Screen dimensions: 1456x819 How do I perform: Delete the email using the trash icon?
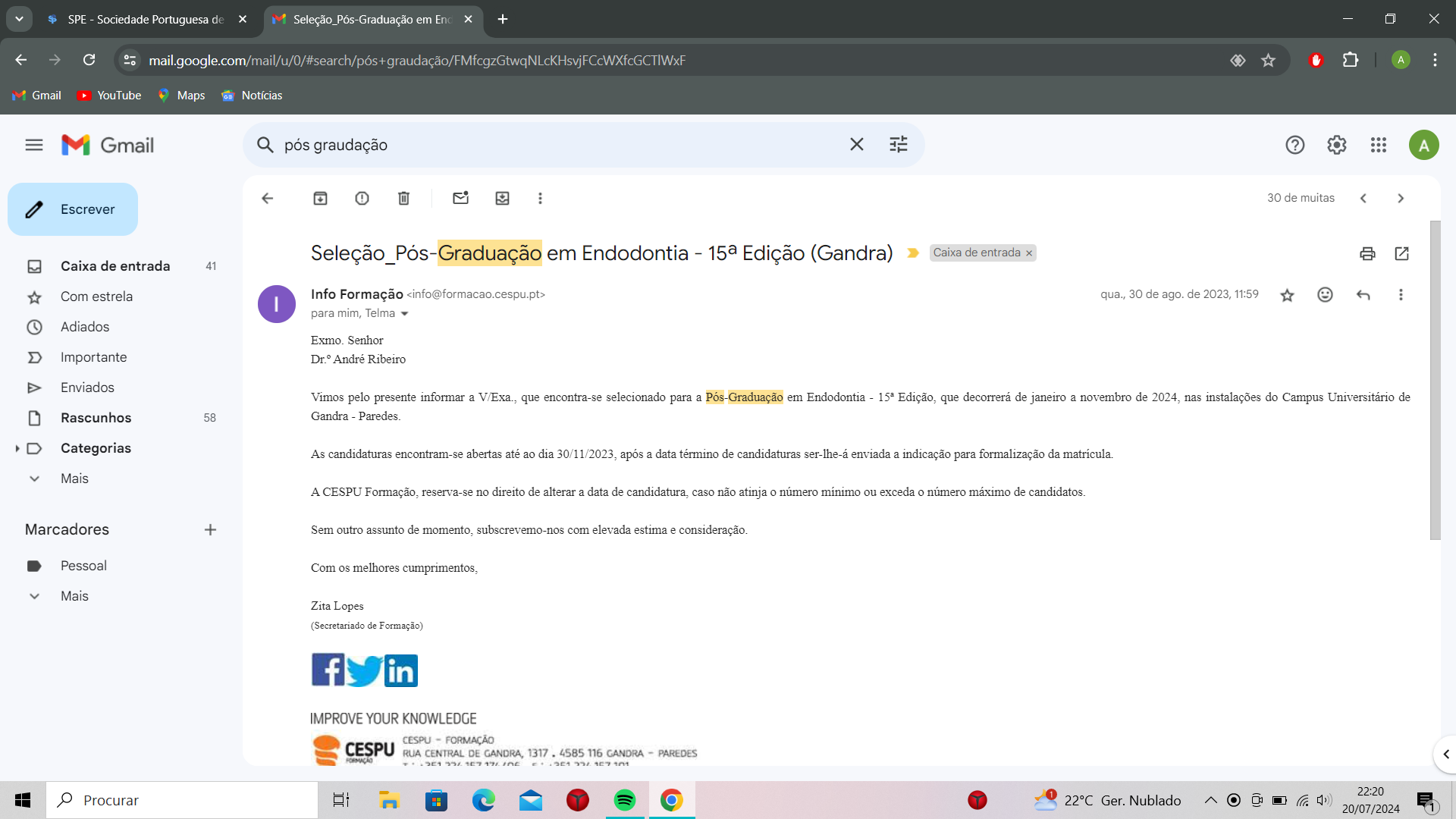(403, 198)
